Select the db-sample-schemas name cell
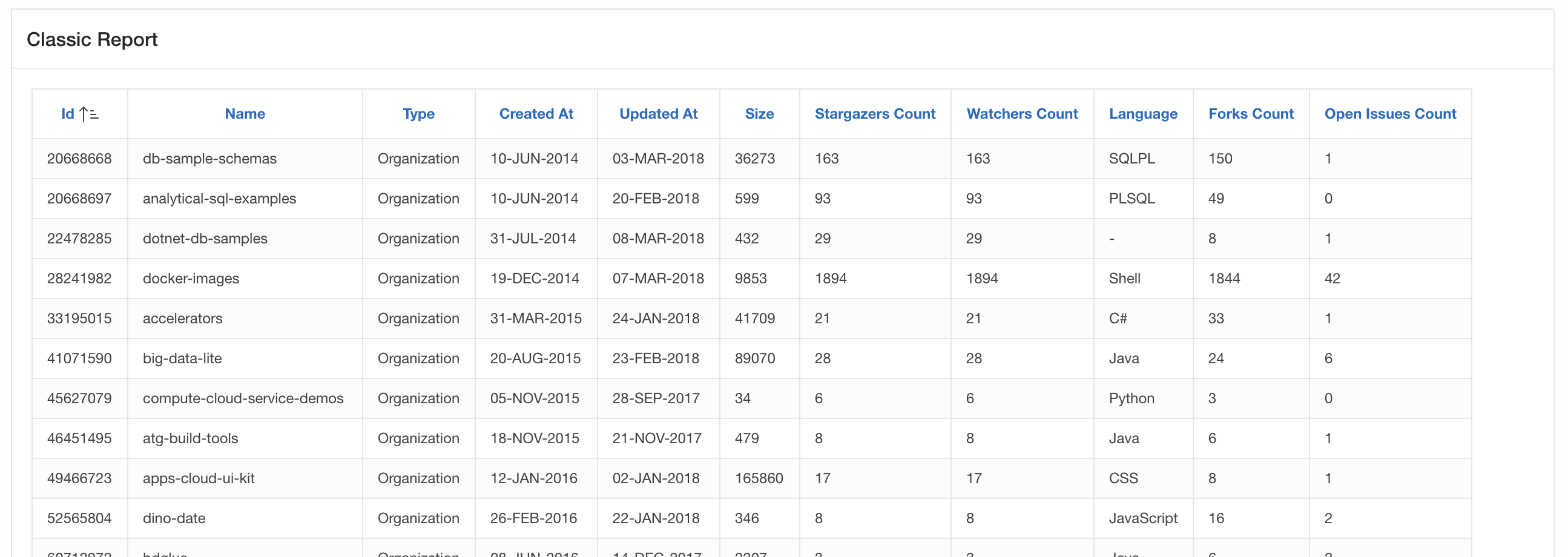 click(209, 159)
